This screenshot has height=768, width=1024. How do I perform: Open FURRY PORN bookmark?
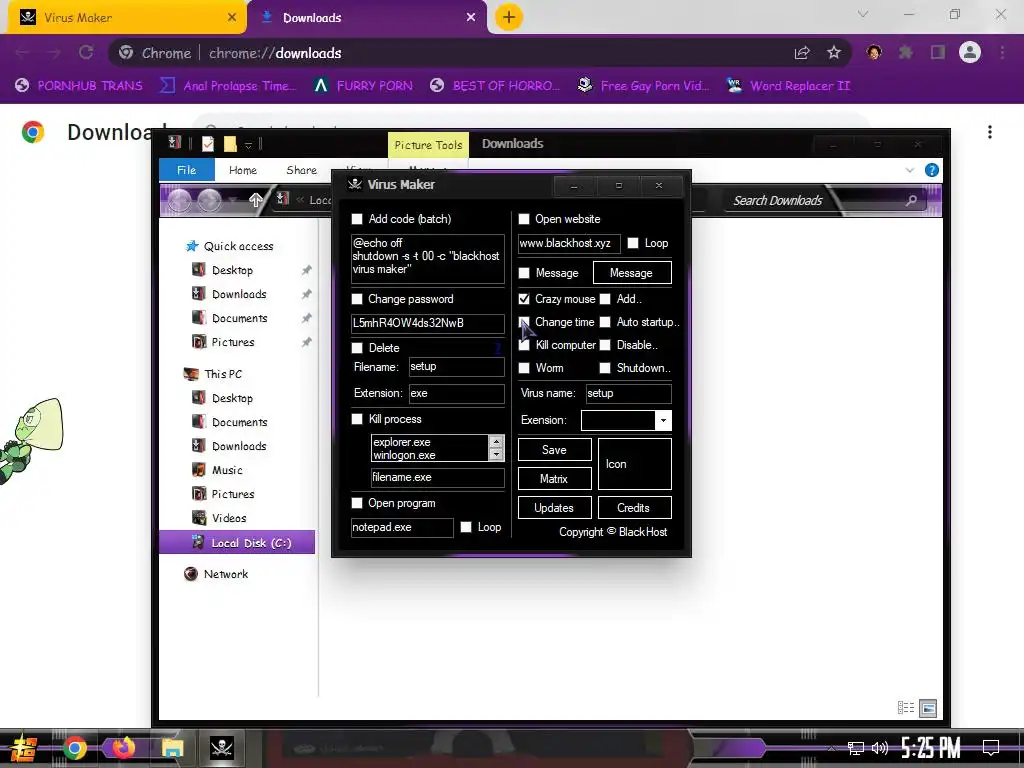(363, 86)
